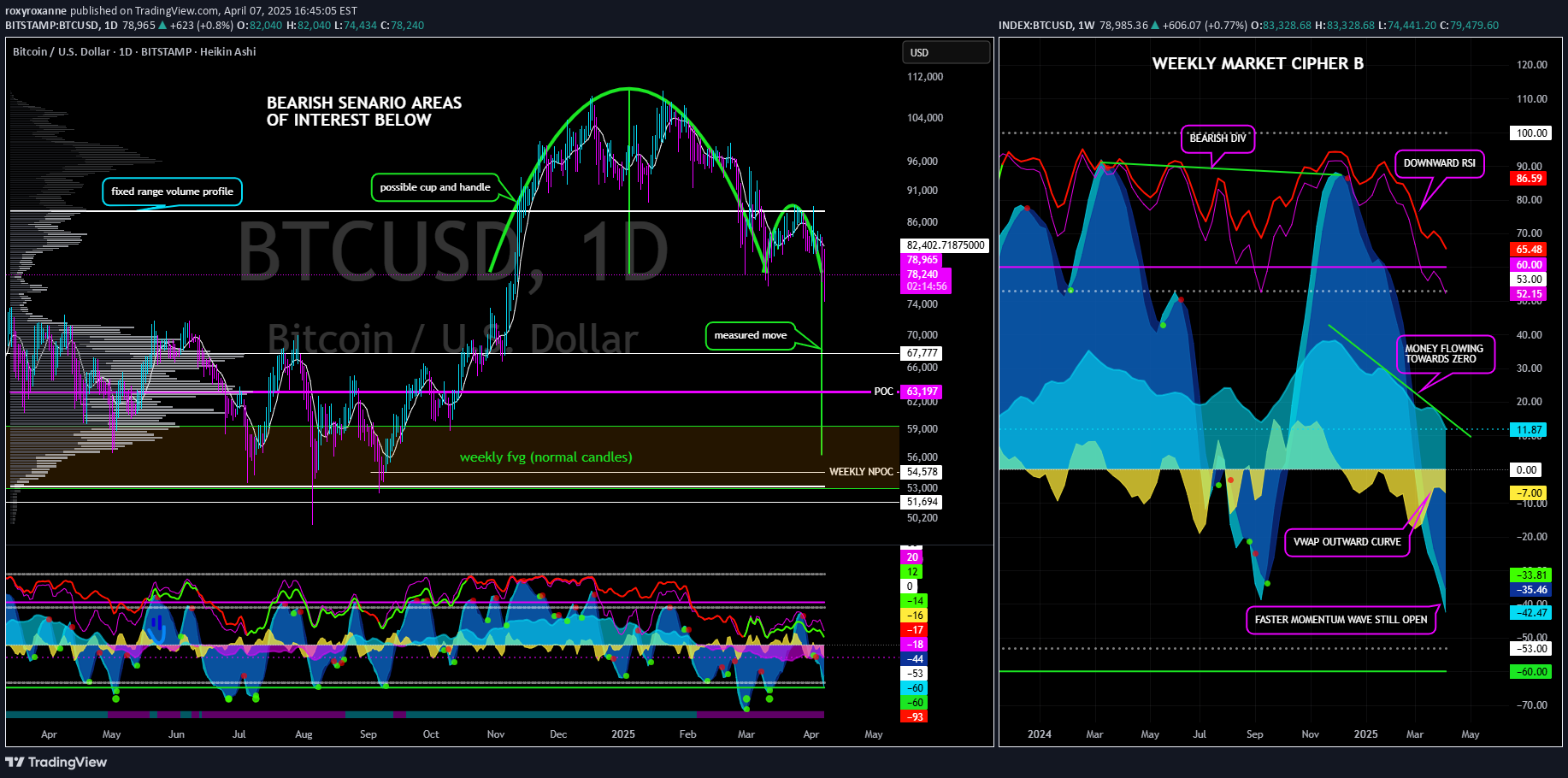Image resolution: width=1568 pixels, height=778 pixels.
Task: Select the BITSTAMP:BTCUSD, 1D header symbol
Action: [x=62, y=26]
